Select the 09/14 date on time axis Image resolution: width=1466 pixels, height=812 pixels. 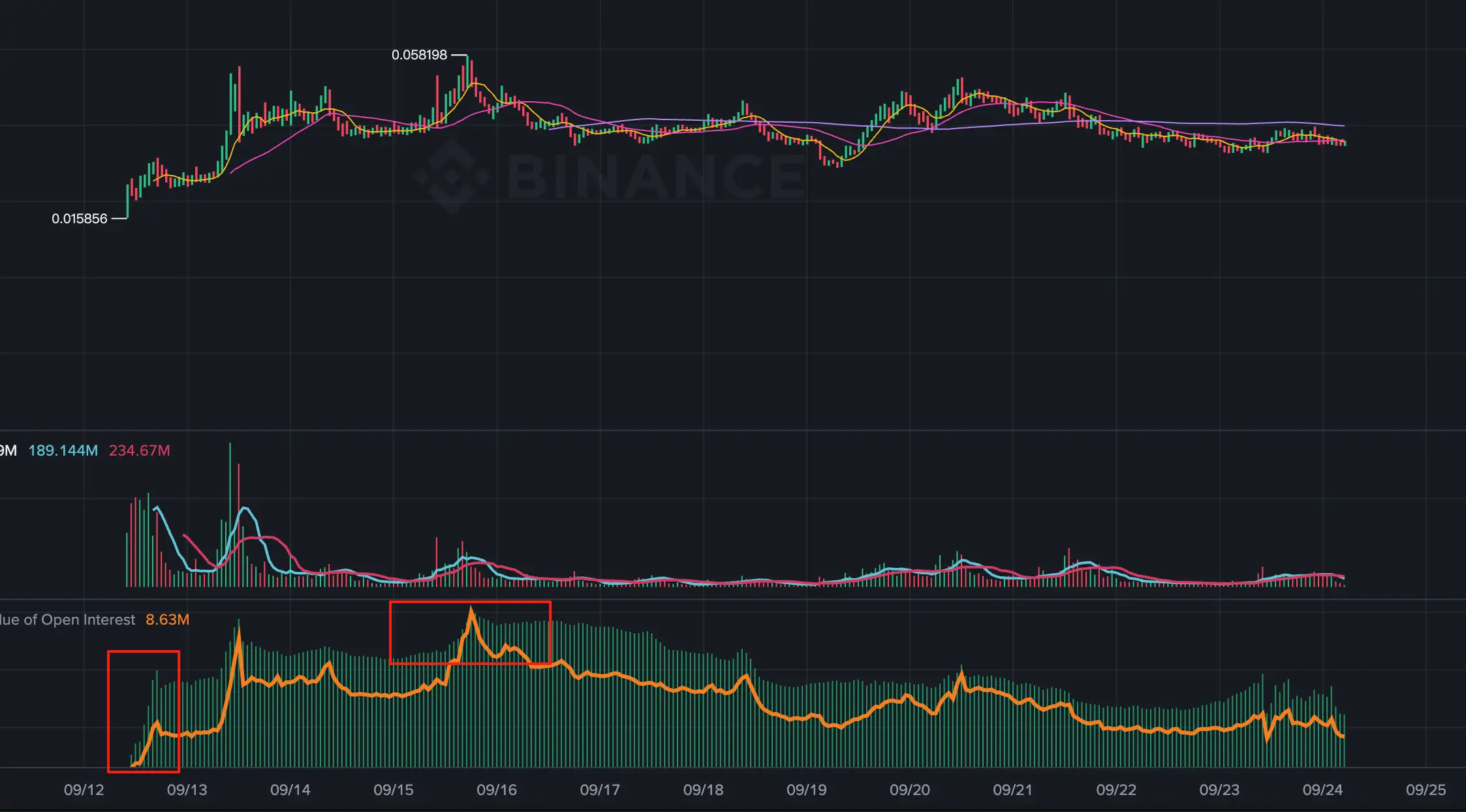(x=290, y=790)
